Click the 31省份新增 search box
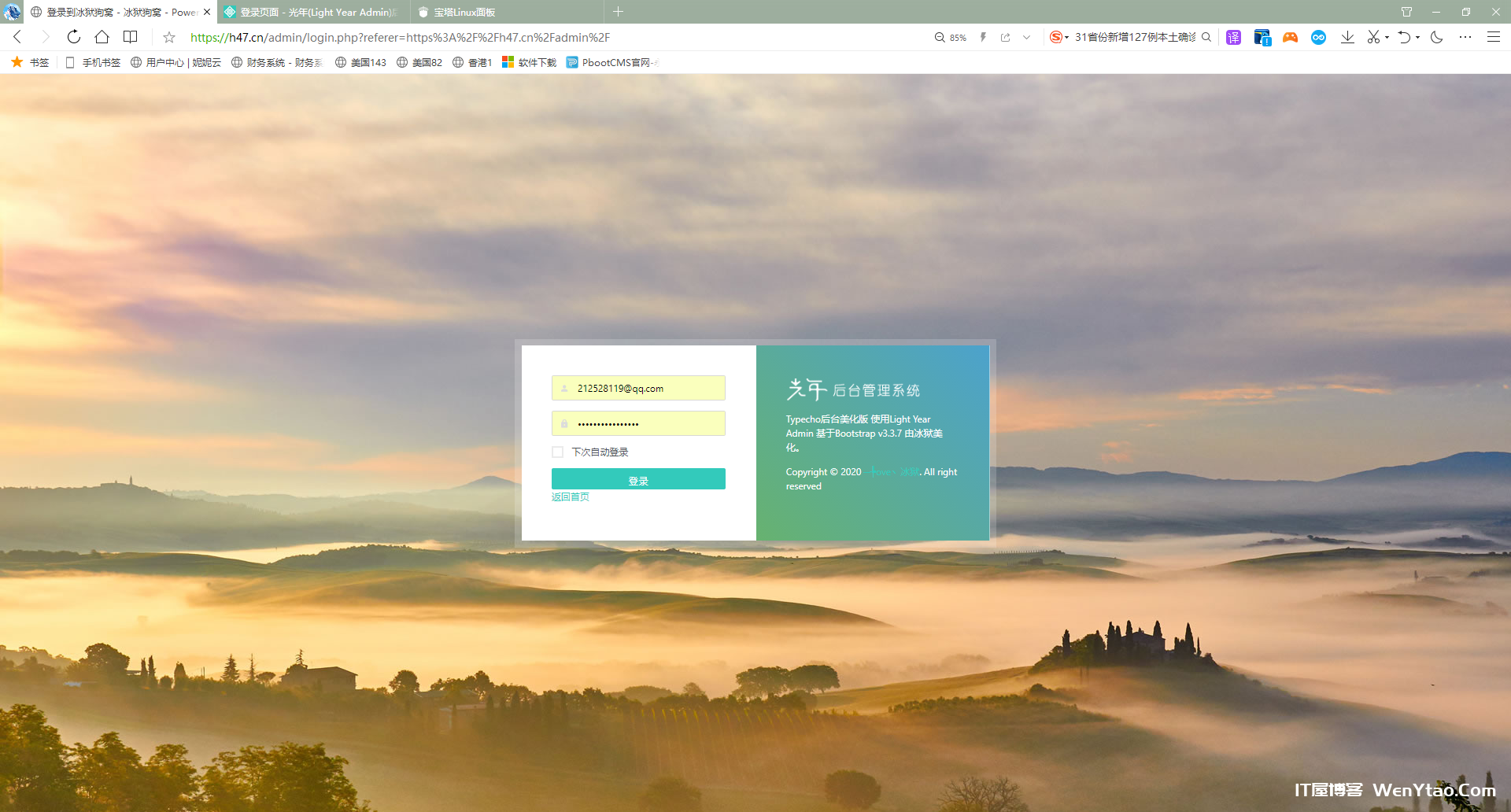 coord(1135,37)
